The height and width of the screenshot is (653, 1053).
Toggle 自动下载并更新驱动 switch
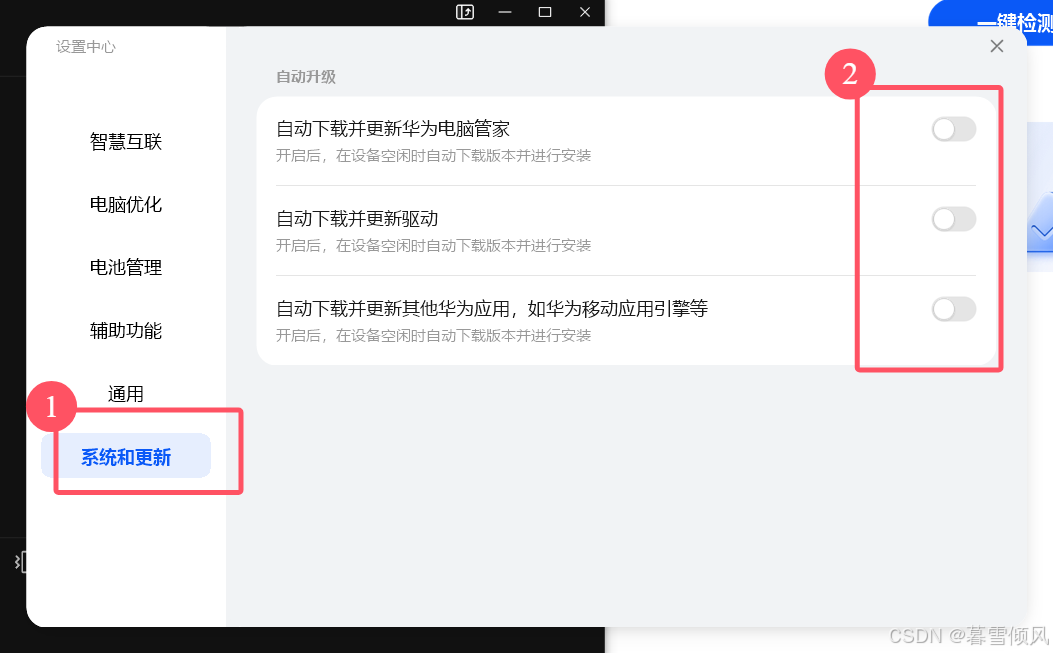(x=954, y=219)
